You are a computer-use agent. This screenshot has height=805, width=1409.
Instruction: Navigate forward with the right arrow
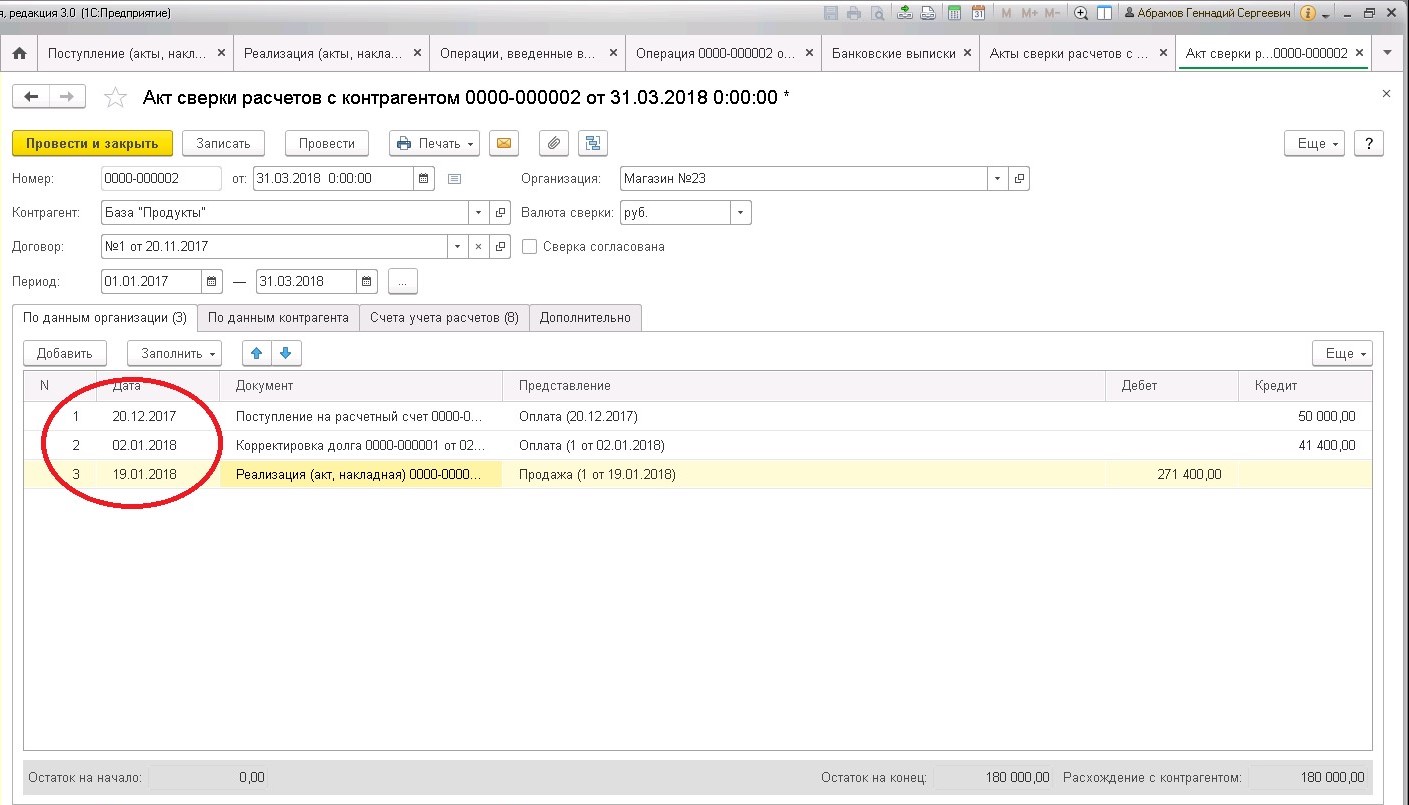click(67, 97)
